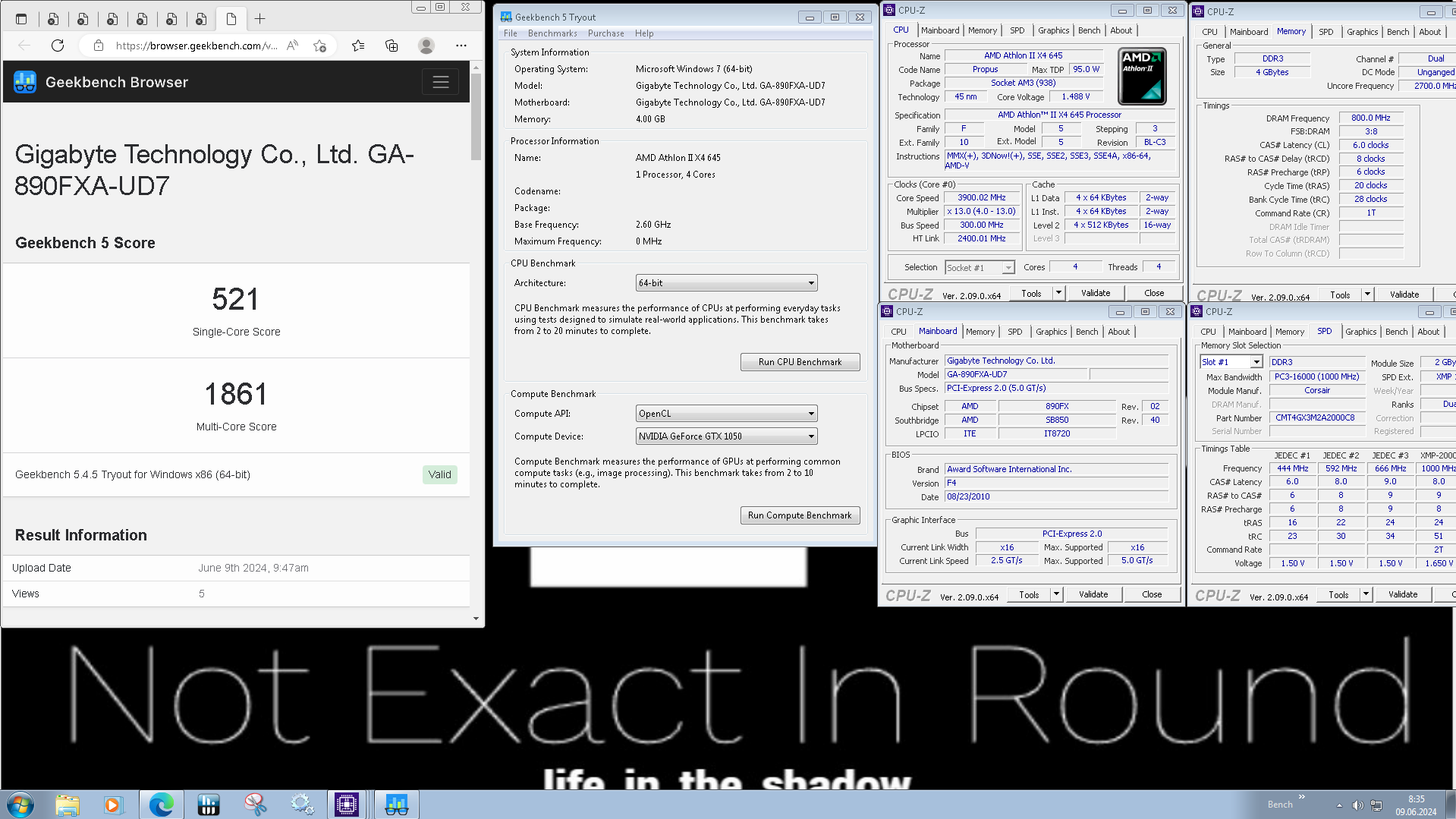
Task: Open the Favorites list in Edge
Action: click(358, 46)
